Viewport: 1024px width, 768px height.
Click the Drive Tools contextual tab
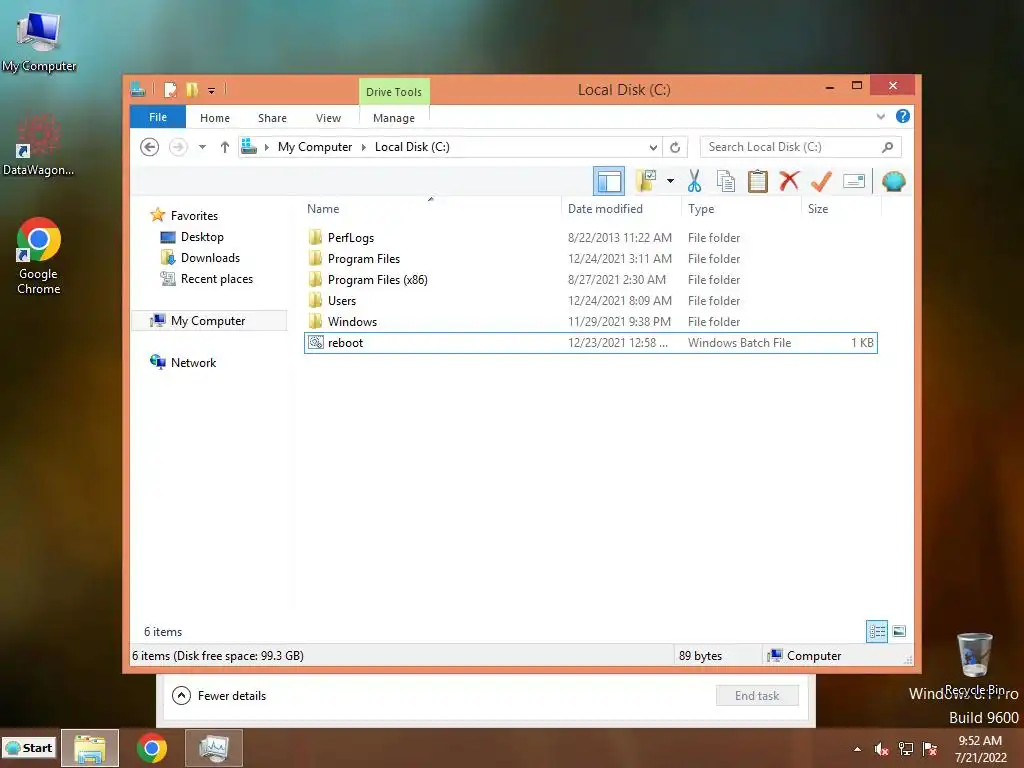point(394,91)
